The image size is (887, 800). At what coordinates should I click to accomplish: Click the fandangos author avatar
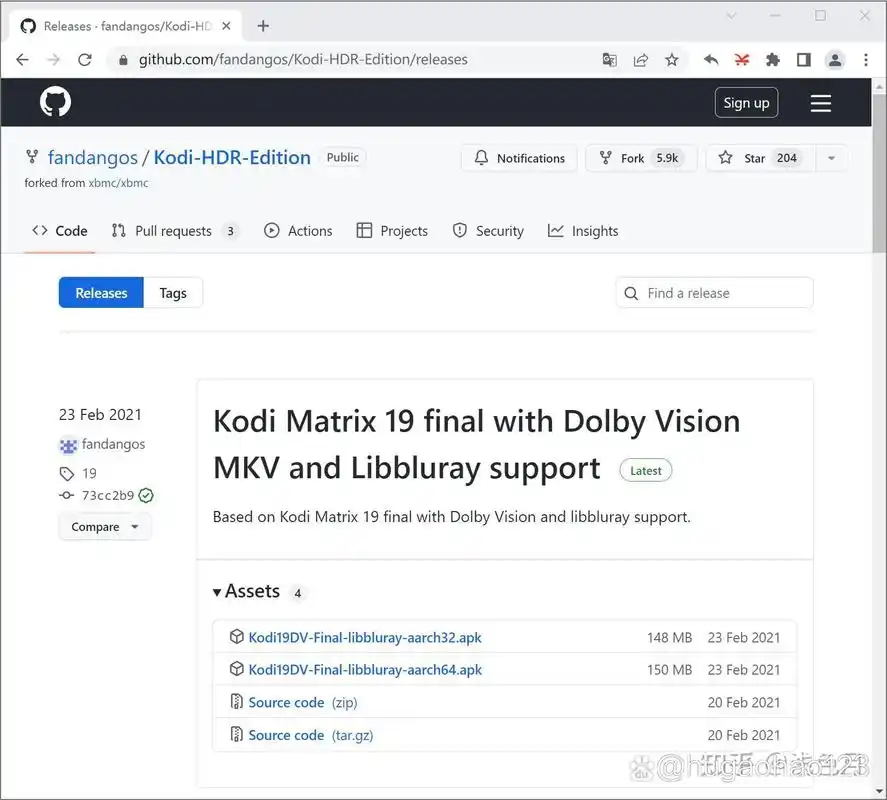coord(68,446)
